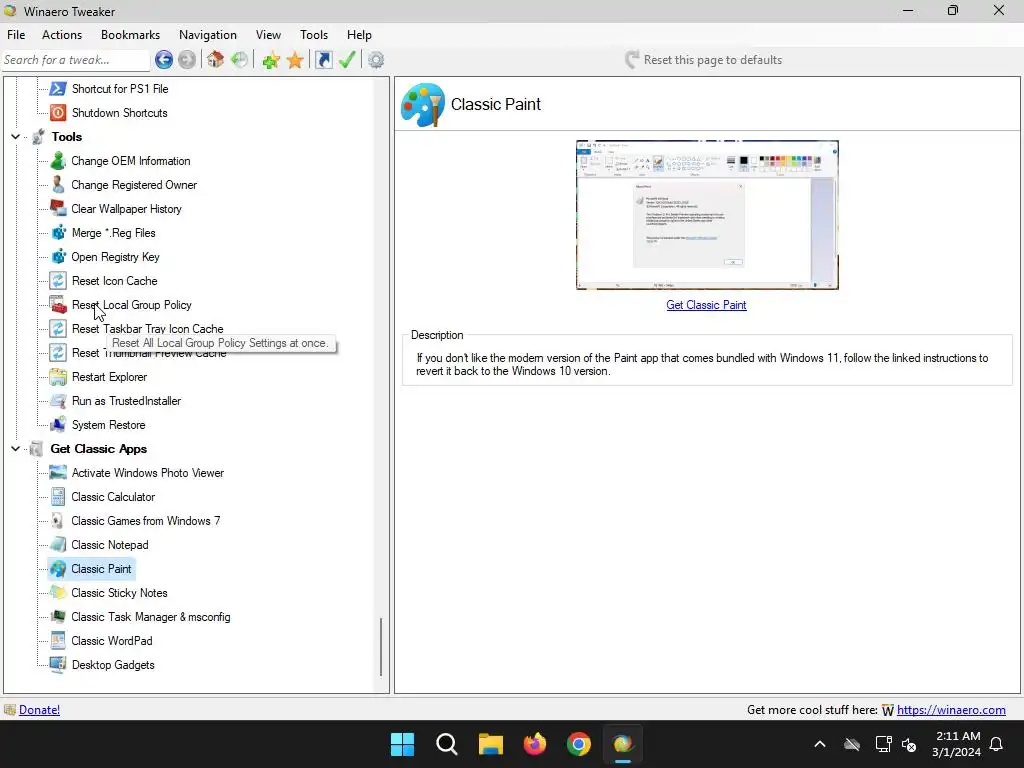Open the File menu
Viewport: 1024px width, 768px height.
[16, 35]
